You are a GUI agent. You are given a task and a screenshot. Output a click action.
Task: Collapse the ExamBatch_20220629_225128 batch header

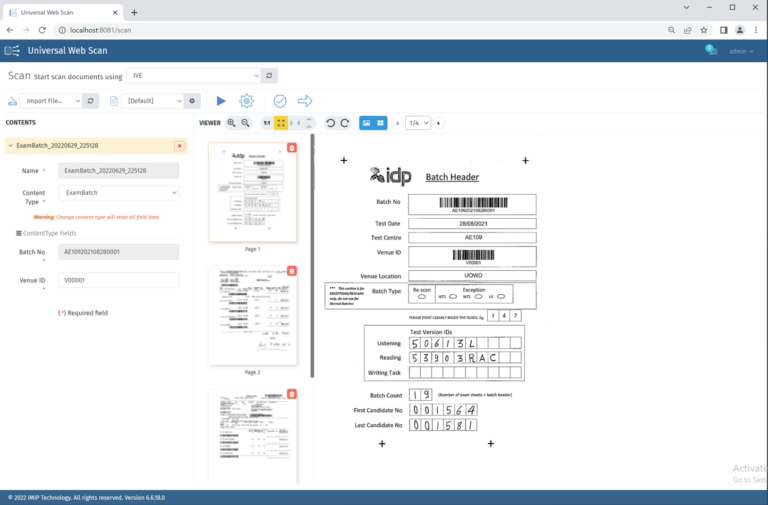pyautogui.click(x=11, y=145)
